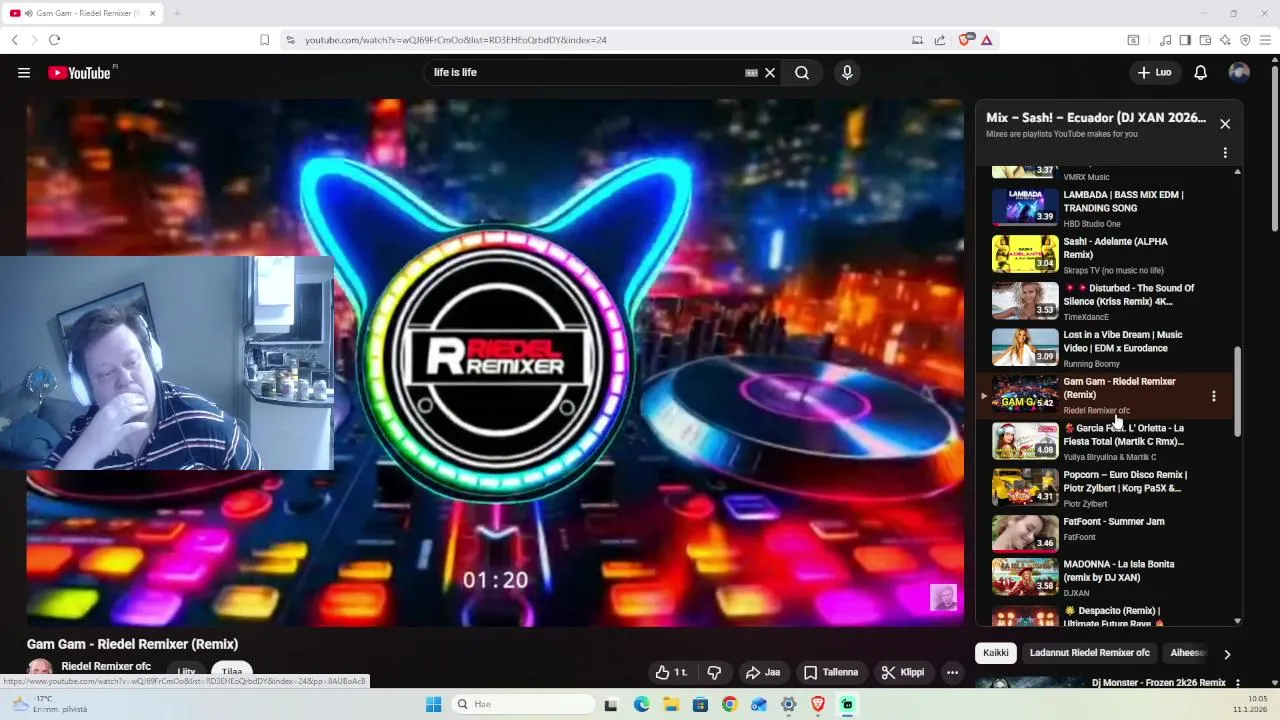This screenshot has height=720, width=1280.
Task: Like the video with thumbs up
Action: coord(671,672)
